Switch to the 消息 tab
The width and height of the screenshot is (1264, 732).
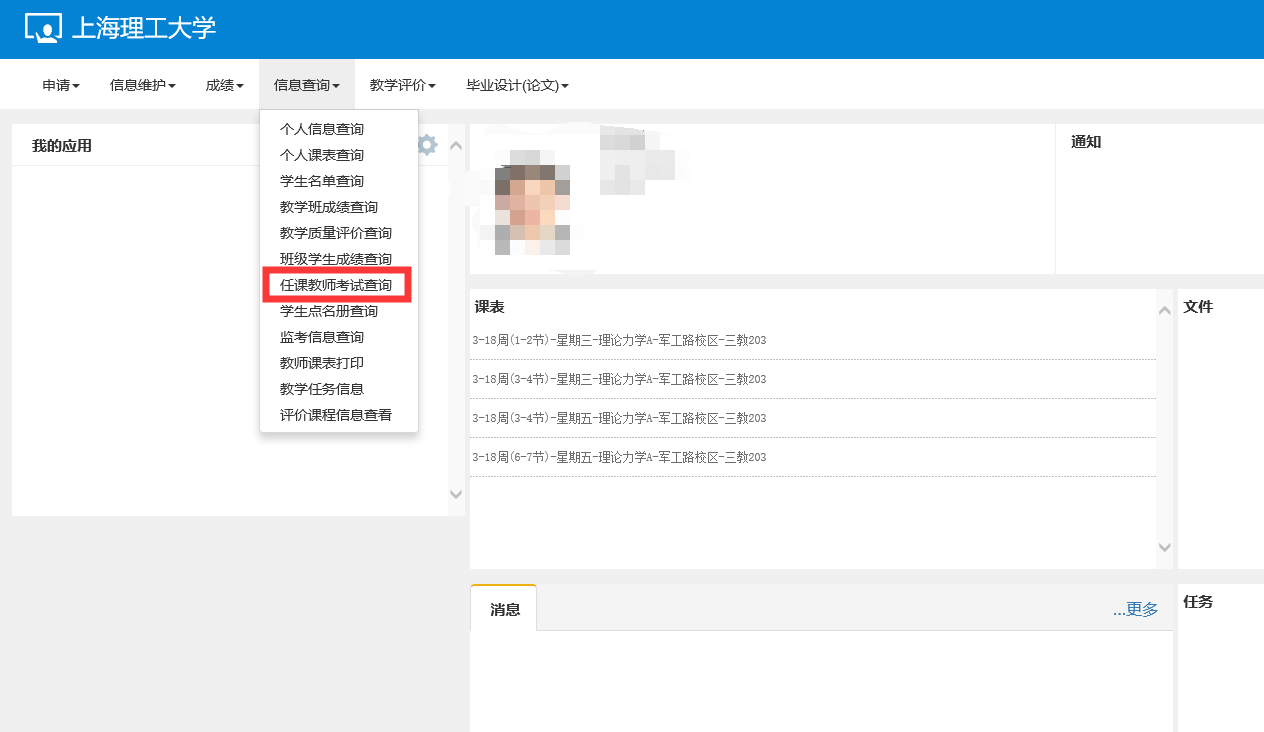point(505,609)
